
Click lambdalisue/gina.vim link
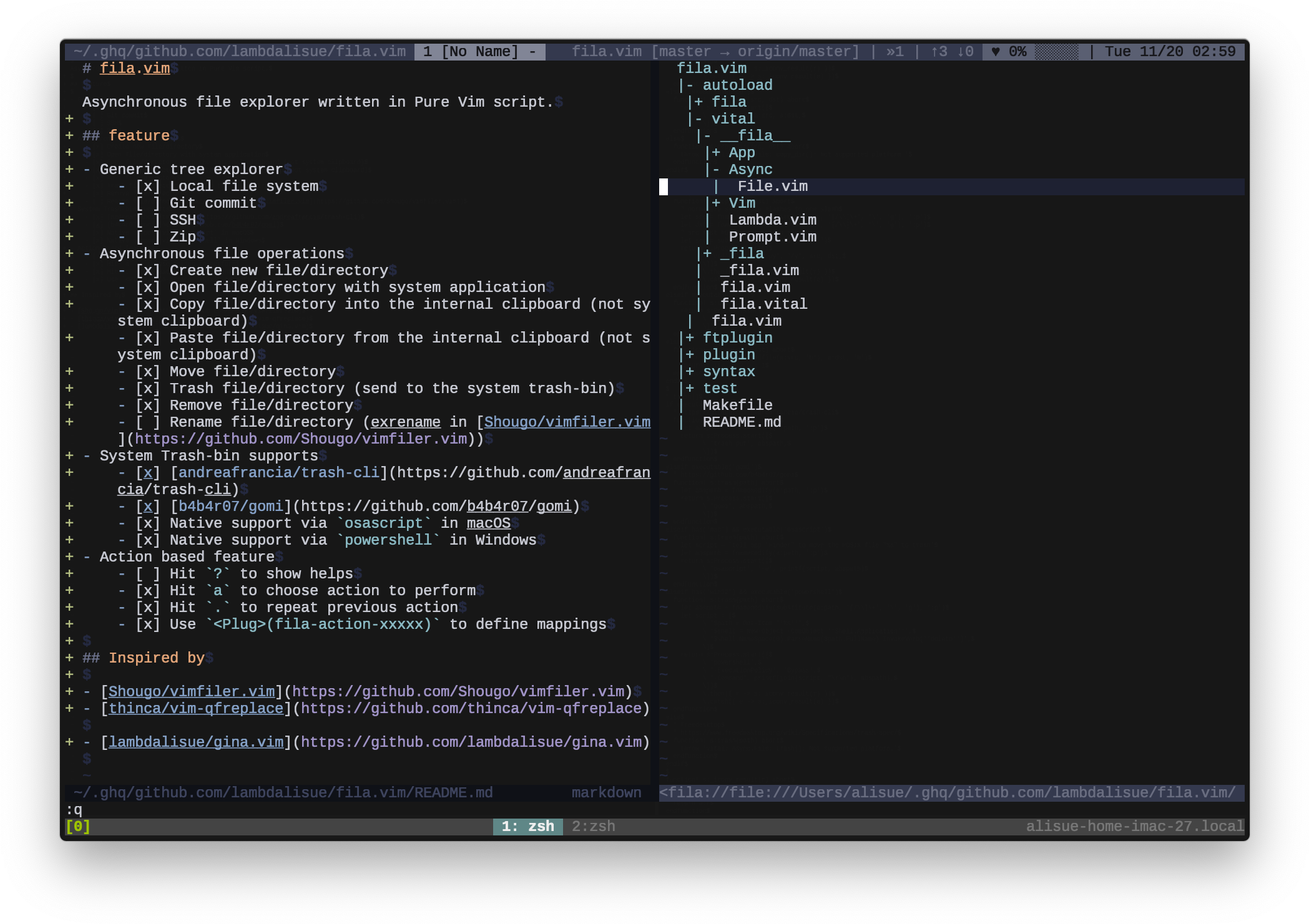(196, 742)
